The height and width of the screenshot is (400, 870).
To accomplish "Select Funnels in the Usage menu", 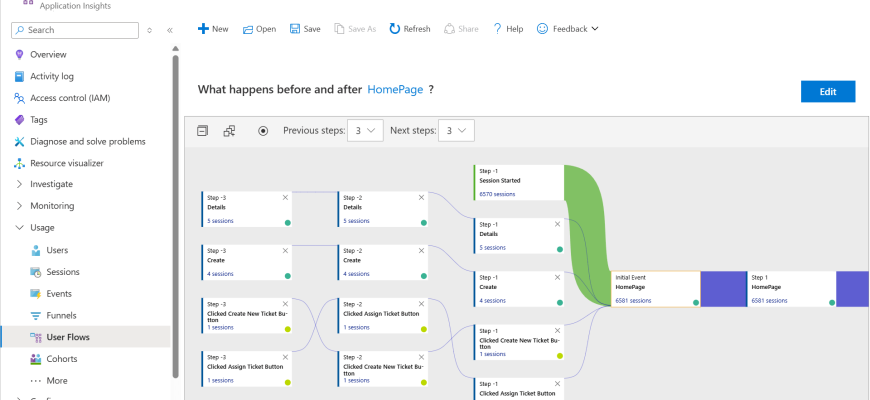I will pos(61,315).
